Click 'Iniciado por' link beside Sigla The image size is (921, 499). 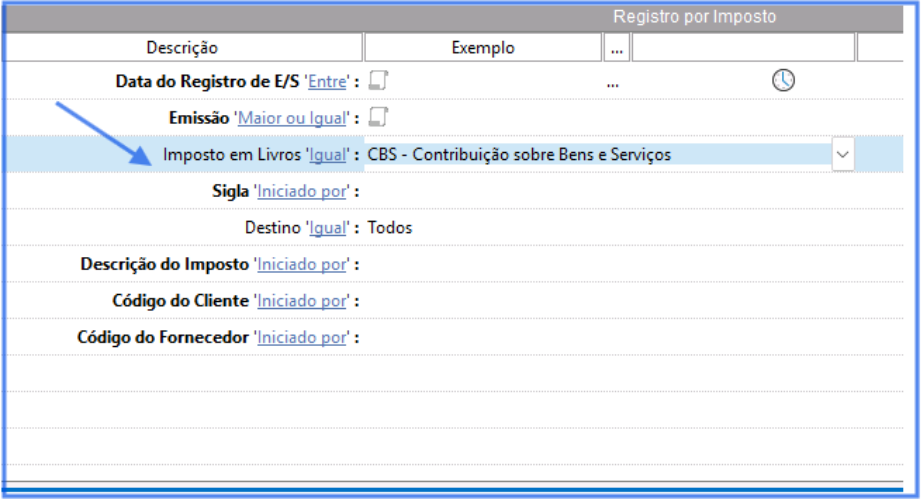coord(303,191)
